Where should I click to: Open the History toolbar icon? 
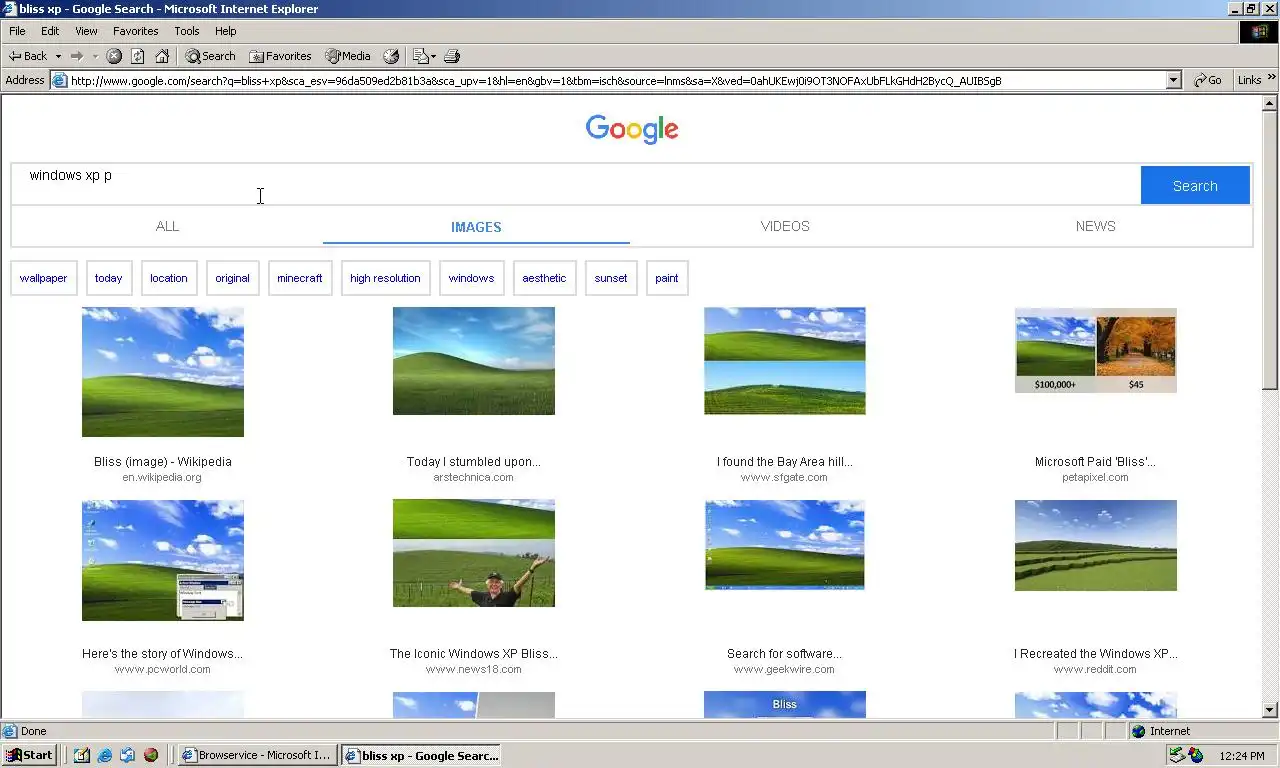click(x=391, y=56)
